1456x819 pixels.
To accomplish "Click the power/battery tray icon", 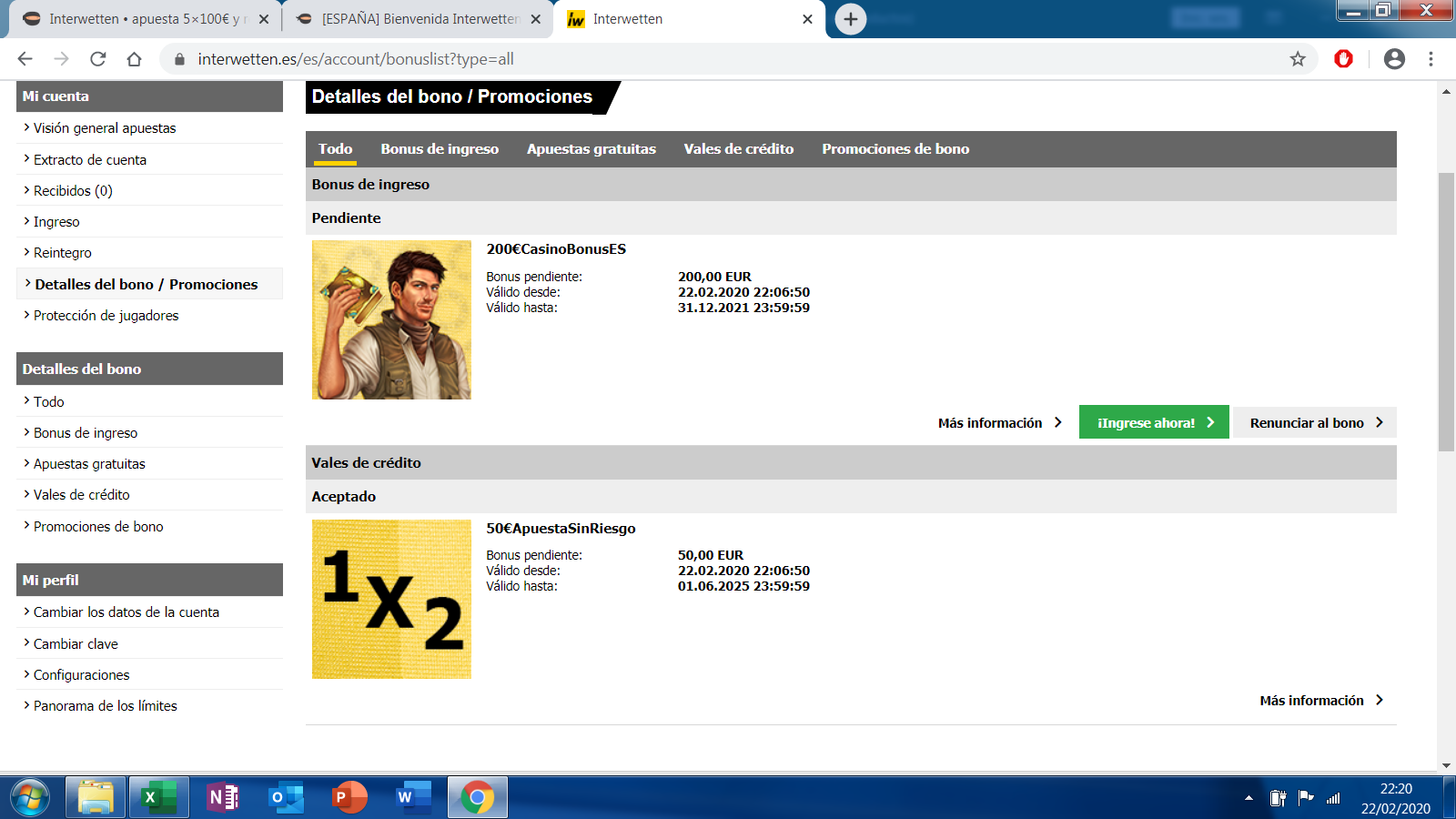I will click(1278, 798).
